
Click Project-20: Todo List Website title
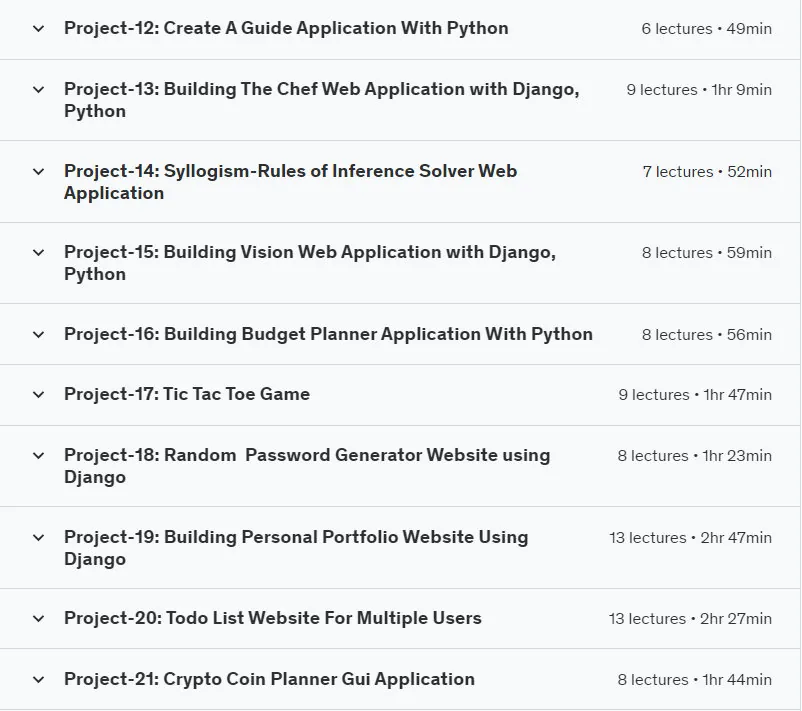coord(273,618)
